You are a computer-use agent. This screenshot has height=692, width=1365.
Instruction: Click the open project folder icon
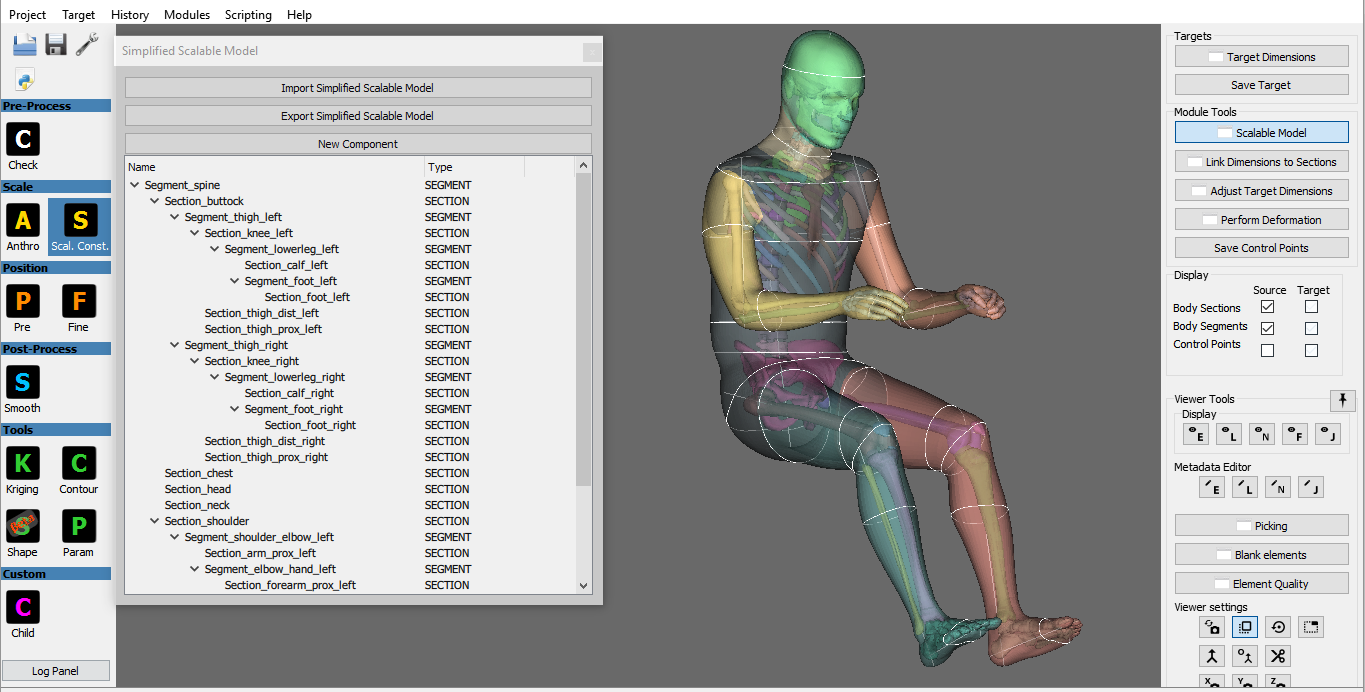tap(25, 44)
